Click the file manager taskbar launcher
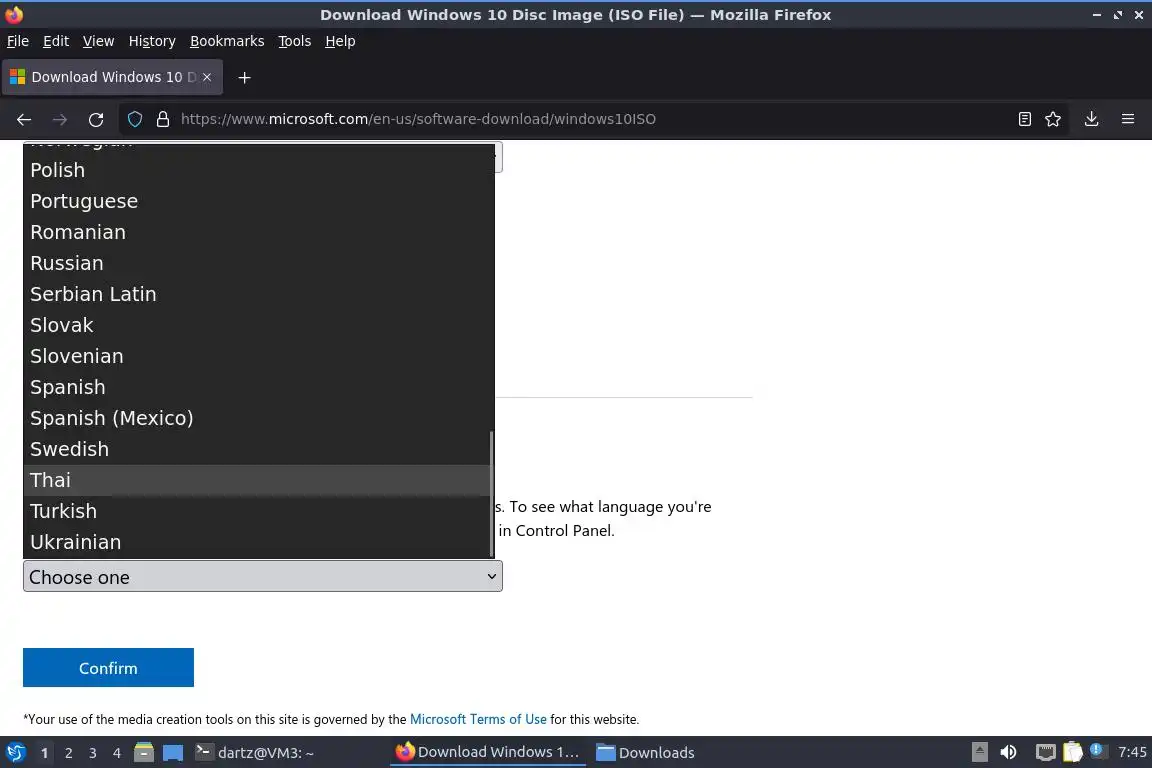 point(144,753)
